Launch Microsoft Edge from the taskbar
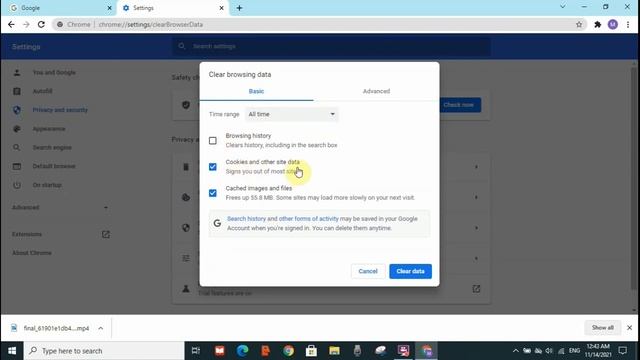Viewport: 640px width, 360px height. pos(242,351)
